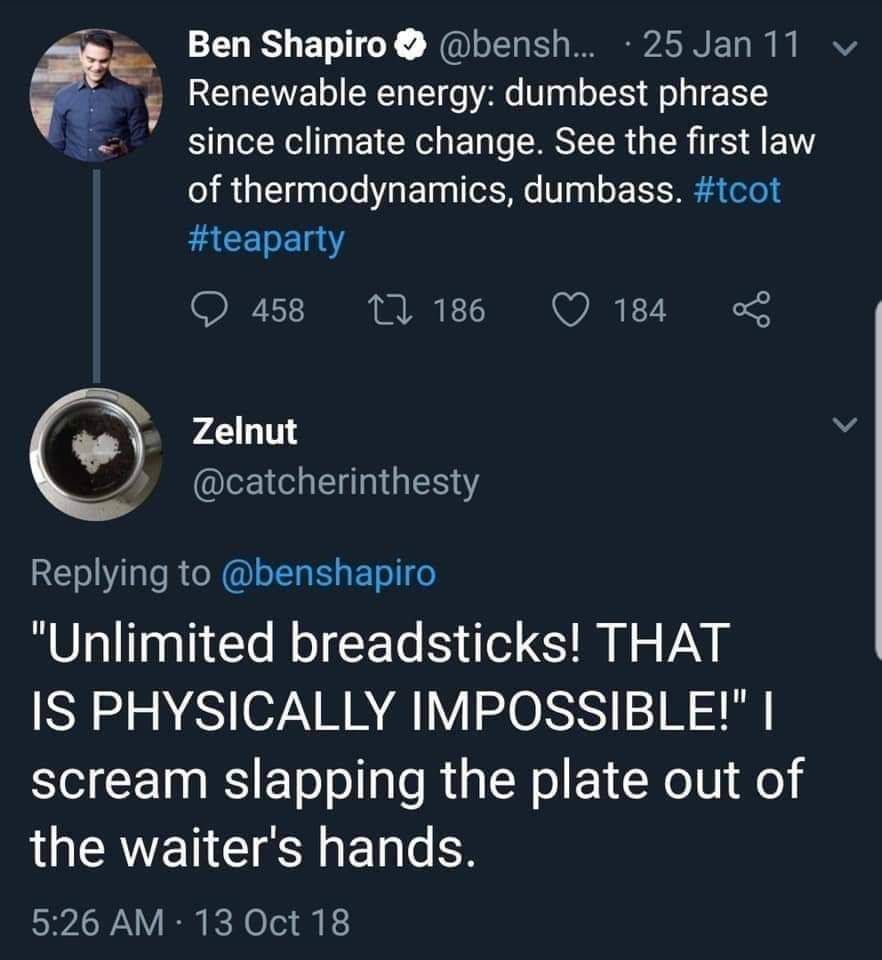The width and height of the screenshot is (882, 960).
Task: Click the 184 likes count
Action: [640, 311]
